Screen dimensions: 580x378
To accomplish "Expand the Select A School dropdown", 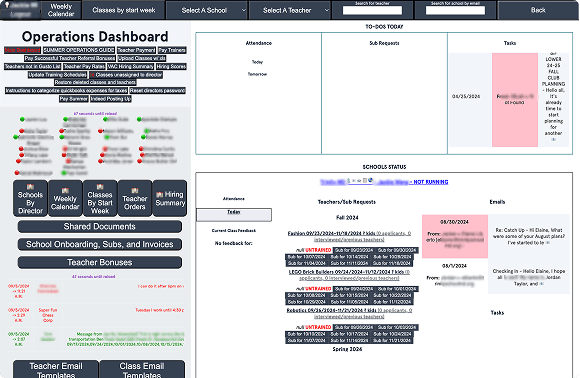I will [207, 10].
